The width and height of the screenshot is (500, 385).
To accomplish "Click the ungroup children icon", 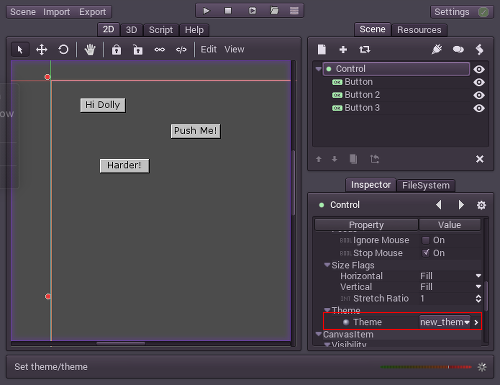I will (x=181, y=50).
